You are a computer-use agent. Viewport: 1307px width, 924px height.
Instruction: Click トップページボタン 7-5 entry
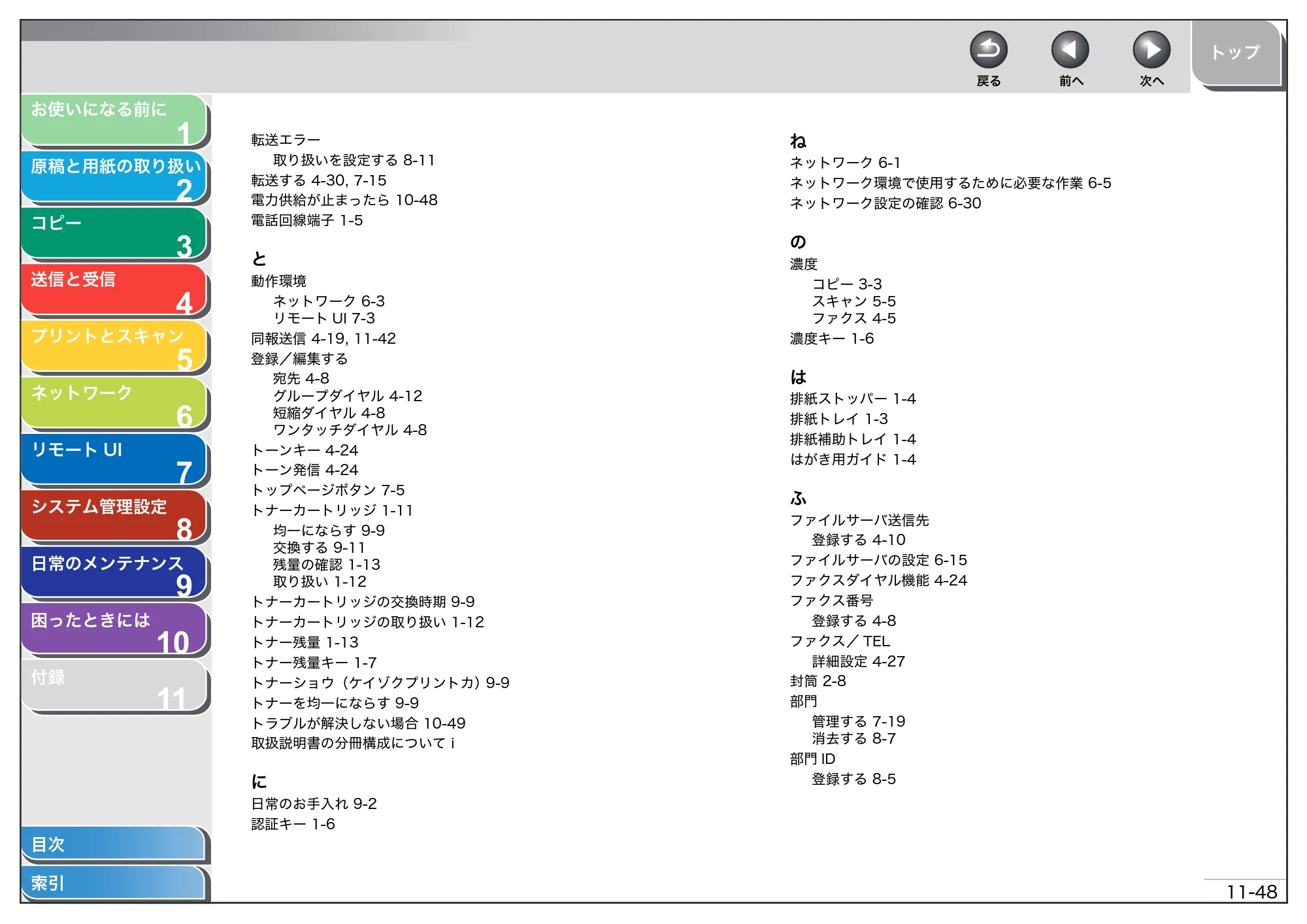click(x=328, y=490)
